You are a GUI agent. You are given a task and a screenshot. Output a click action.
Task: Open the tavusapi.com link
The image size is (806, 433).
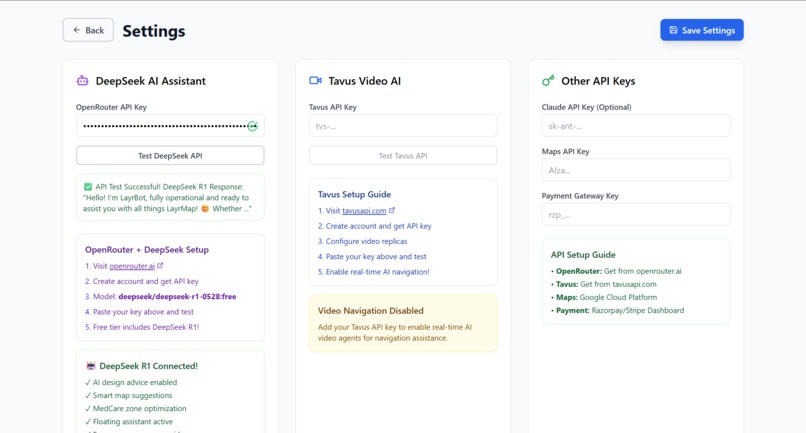click(x=364, y=211)
